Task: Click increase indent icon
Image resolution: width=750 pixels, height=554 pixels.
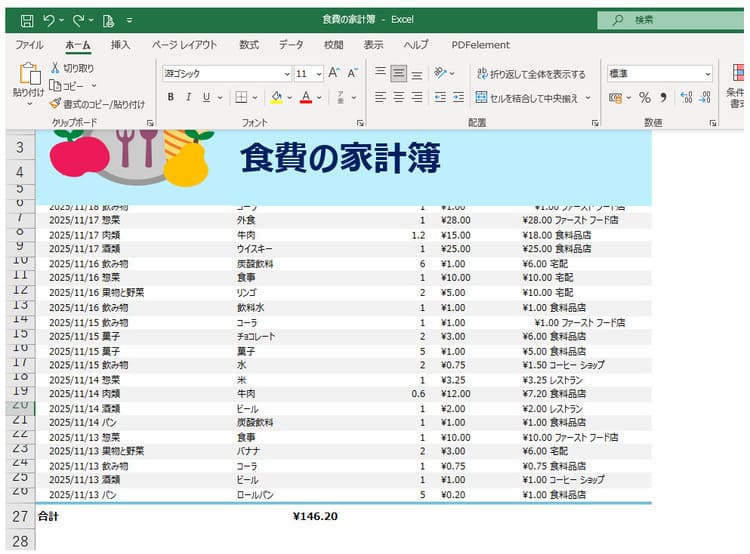Action: point(458,98)
